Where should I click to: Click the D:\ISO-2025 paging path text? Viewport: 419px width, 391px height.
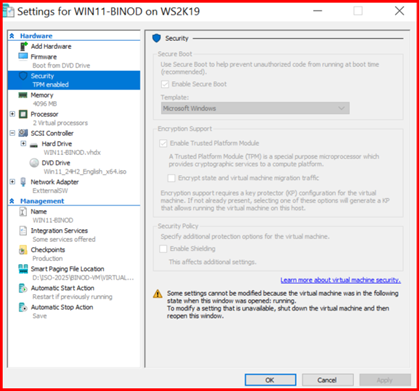[x=83, y=277]
